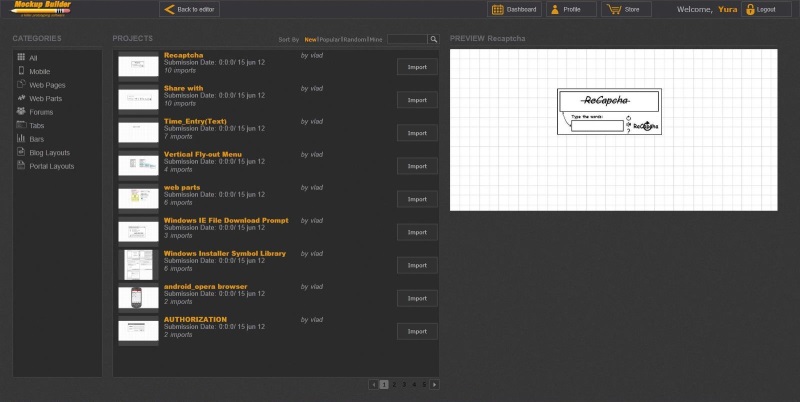Go to previous page of projects
Image resolution: width=800 pixels, height=402 pixels.
point(373,385)
